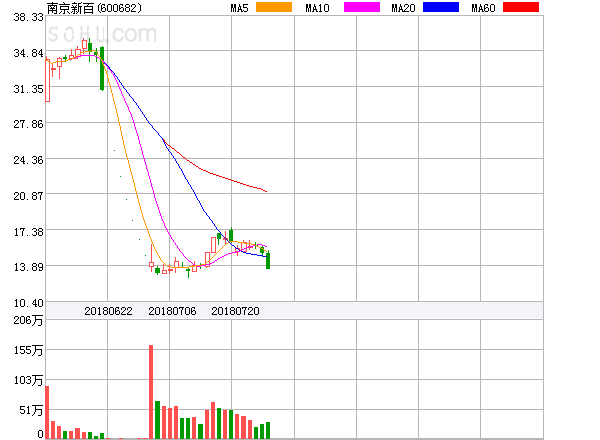Click the blue MA20 legend swatch
This screenshot has width=600, height=440.
441,7
